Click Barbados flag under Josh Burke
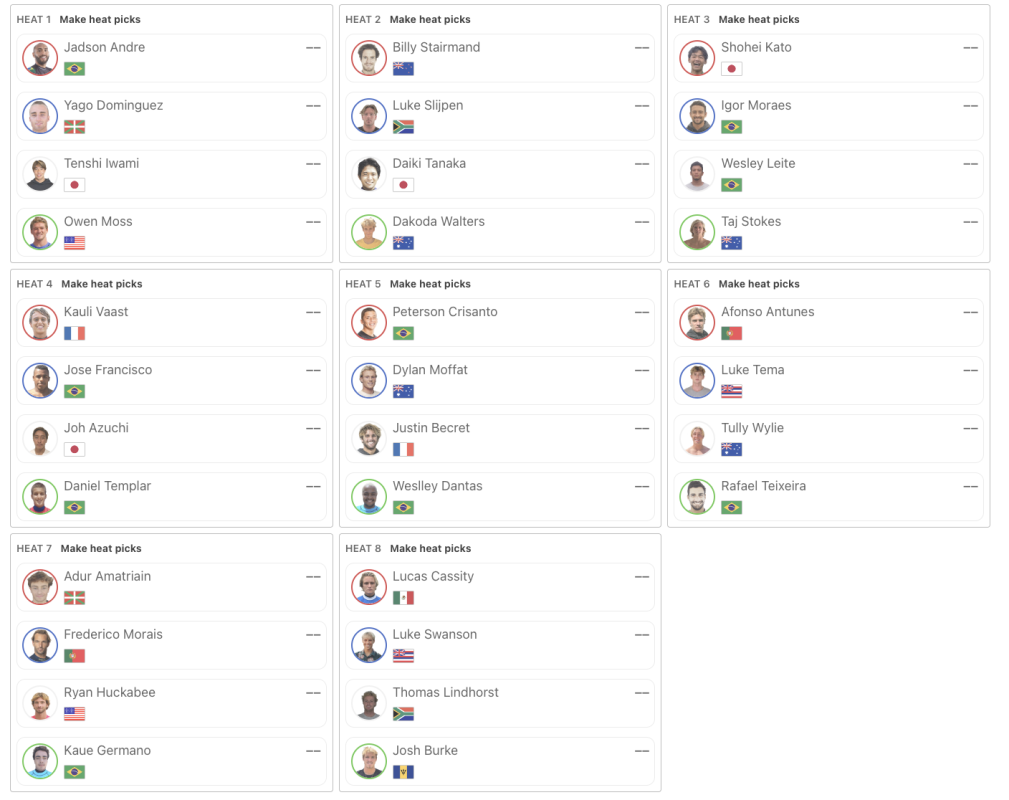Image resolution: width=1009 pixels, height=800 pixels. pyautogui.click(x=403, y=772)
